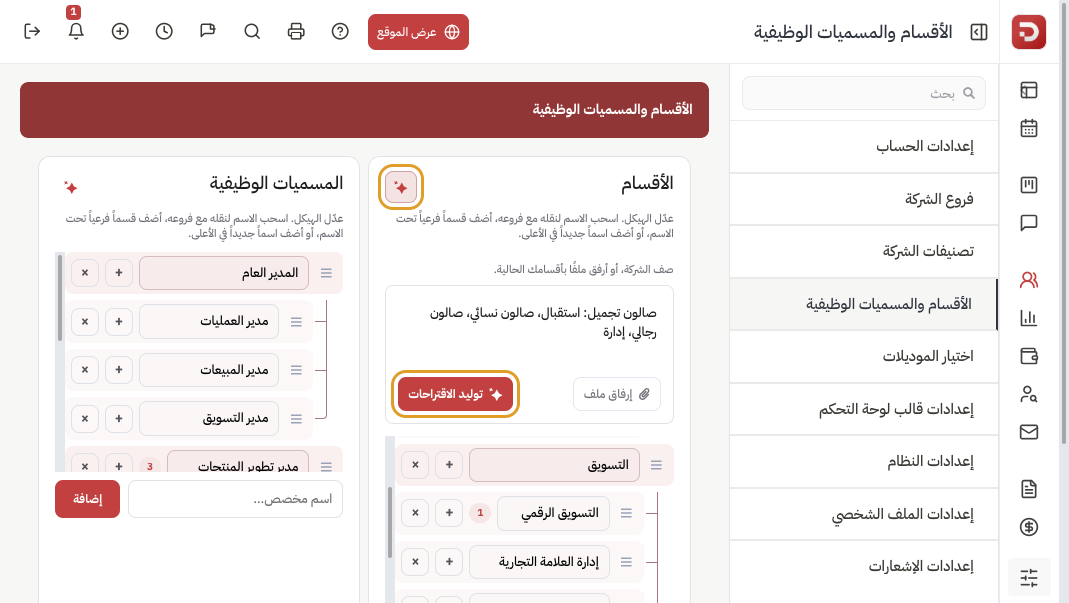
Task: Focus the بحث search field
Action: click(864, 93)
